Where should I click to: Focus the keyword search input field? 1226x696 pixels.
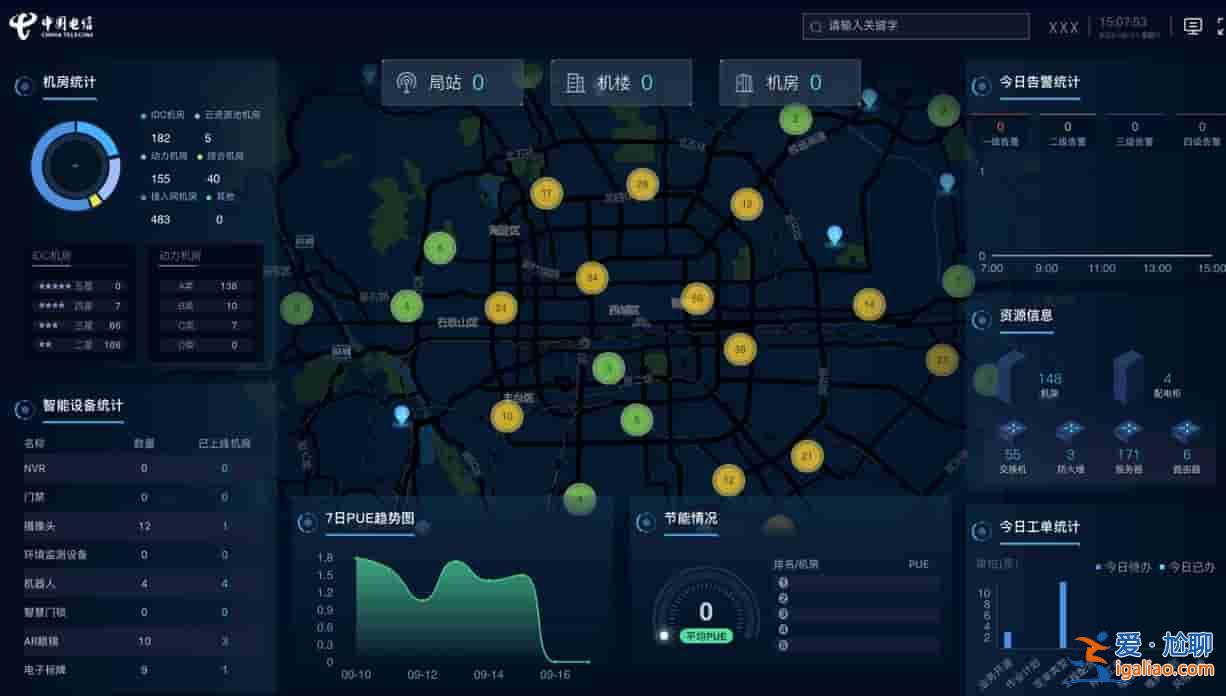point(916,26)
